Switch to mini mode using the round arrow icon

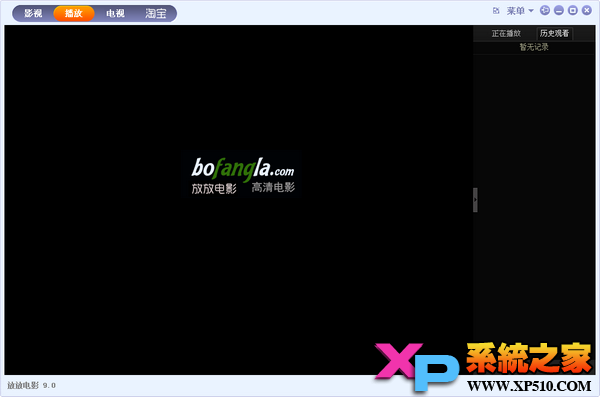click(x=545, y=10)
